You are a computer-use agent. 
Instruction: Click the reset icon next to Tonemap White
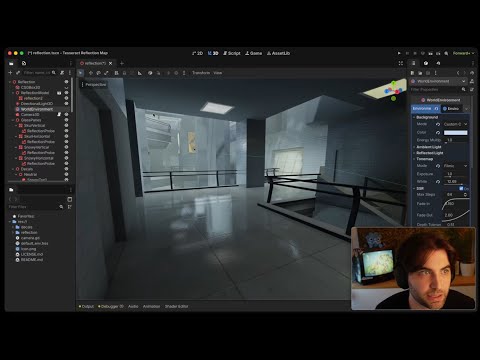(x=438, y=182)
